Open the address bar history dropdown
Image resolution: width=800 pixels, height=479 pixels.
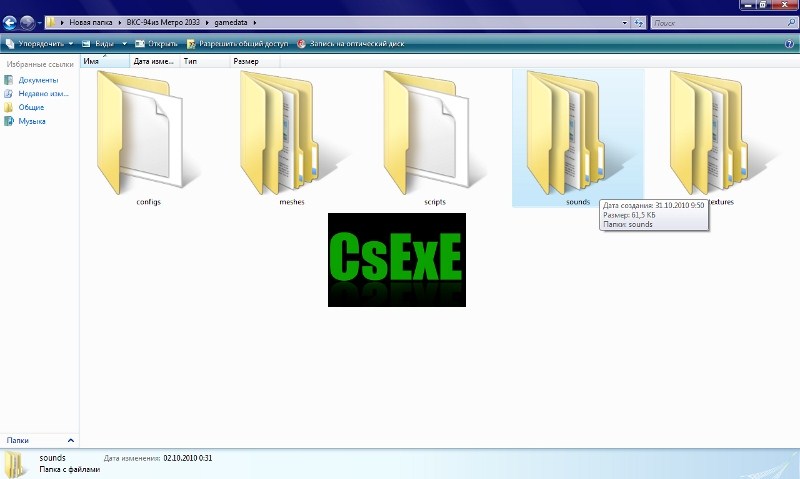coord(624,21)
